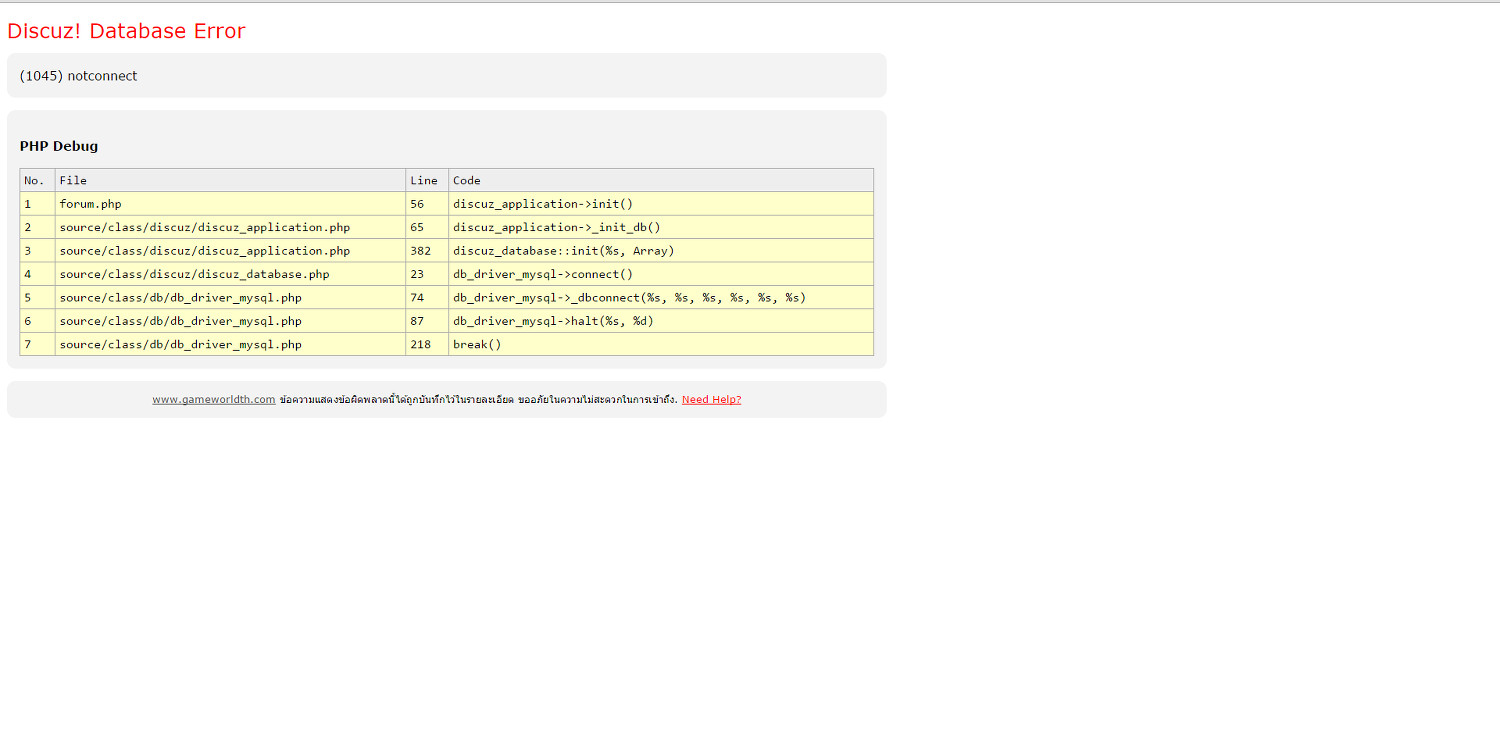Viewport: 1500px width, 752px height.
Task: Click row number 4 in No. column
Action: click(x=37, y=274)
